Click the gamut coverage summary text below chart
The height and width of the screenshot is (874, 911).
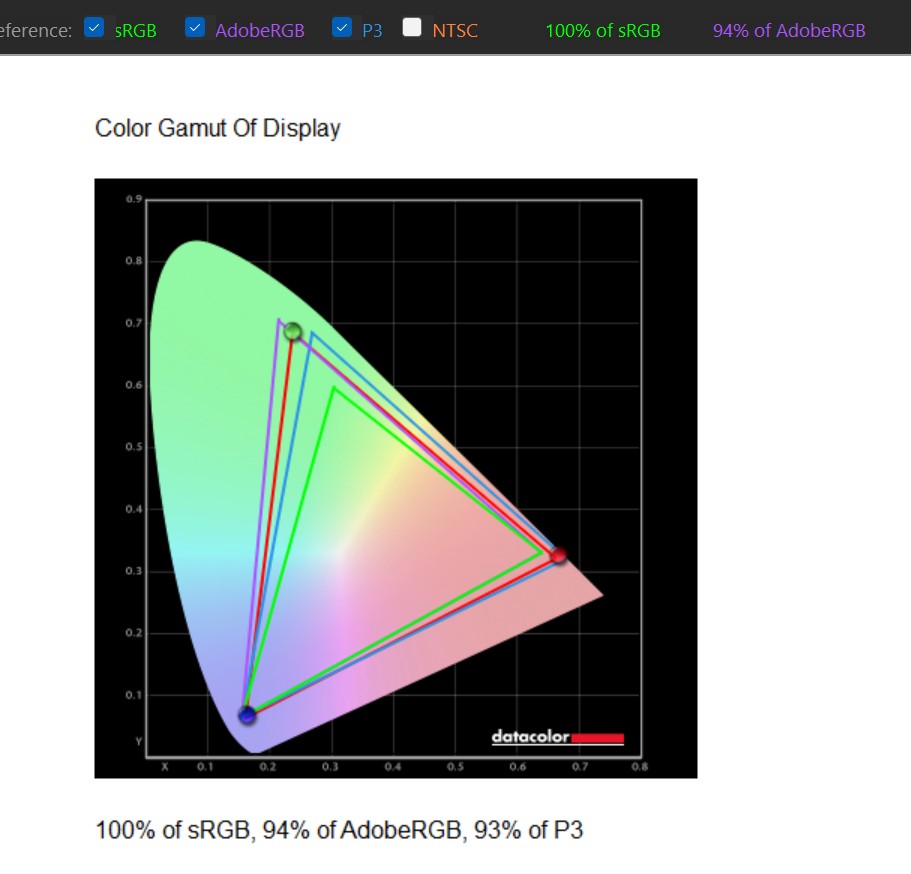[339, 830]
